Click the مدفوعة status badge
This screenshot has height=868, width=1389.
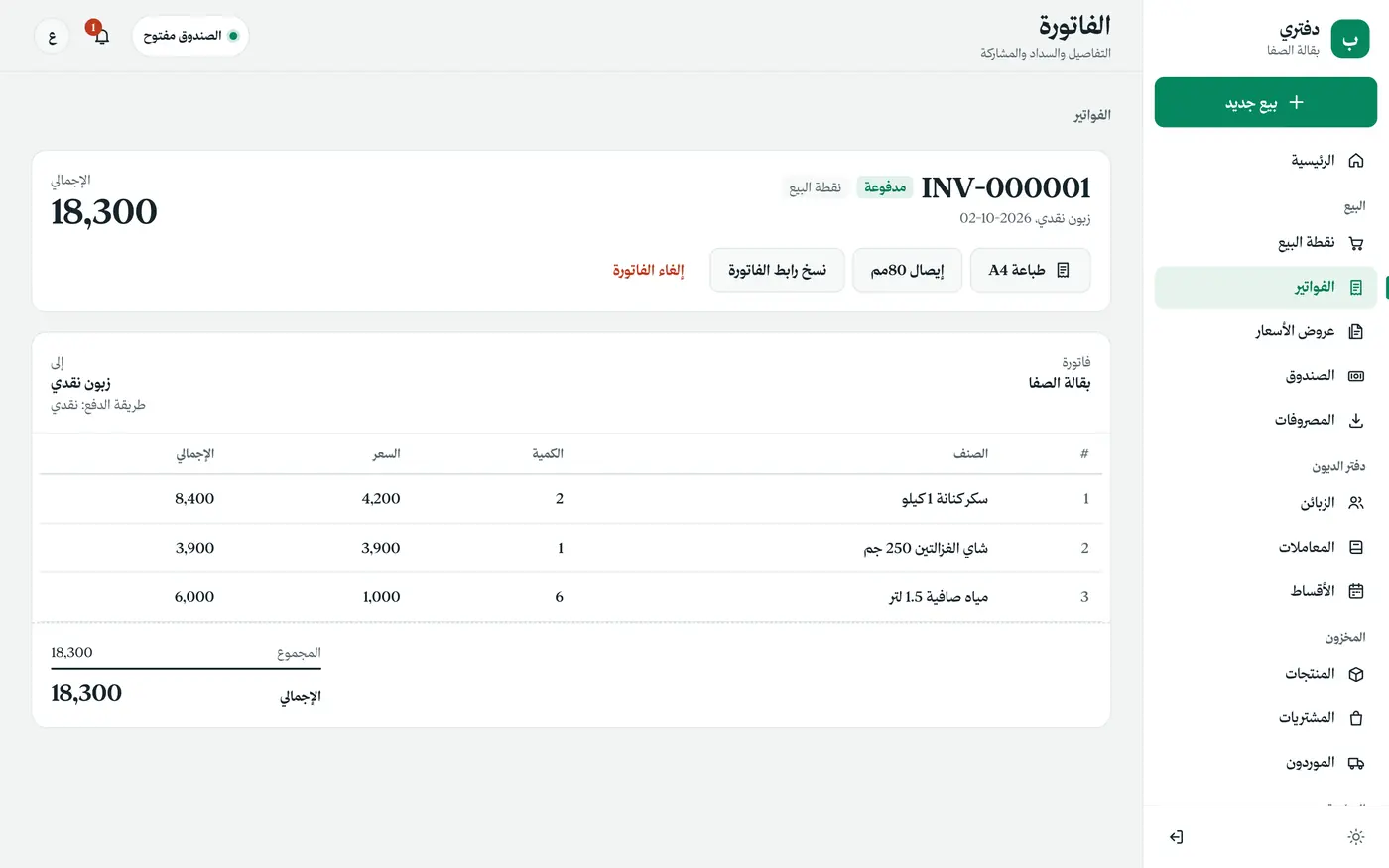[885, 187]
